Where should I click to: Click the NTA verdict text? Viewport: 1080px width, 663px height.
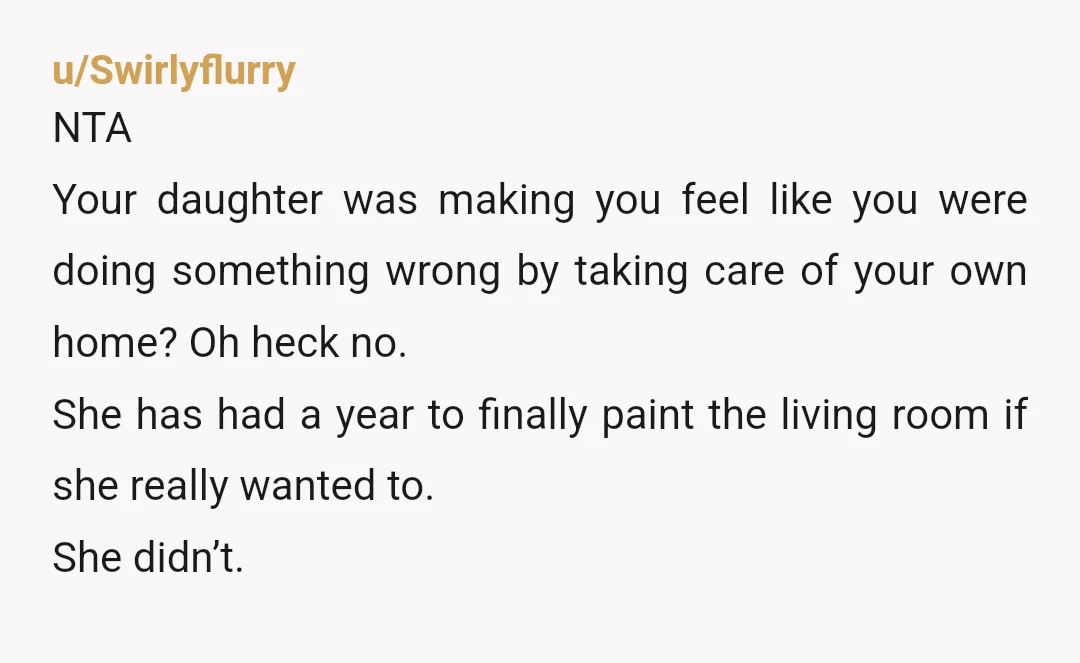tap(92, 128)
